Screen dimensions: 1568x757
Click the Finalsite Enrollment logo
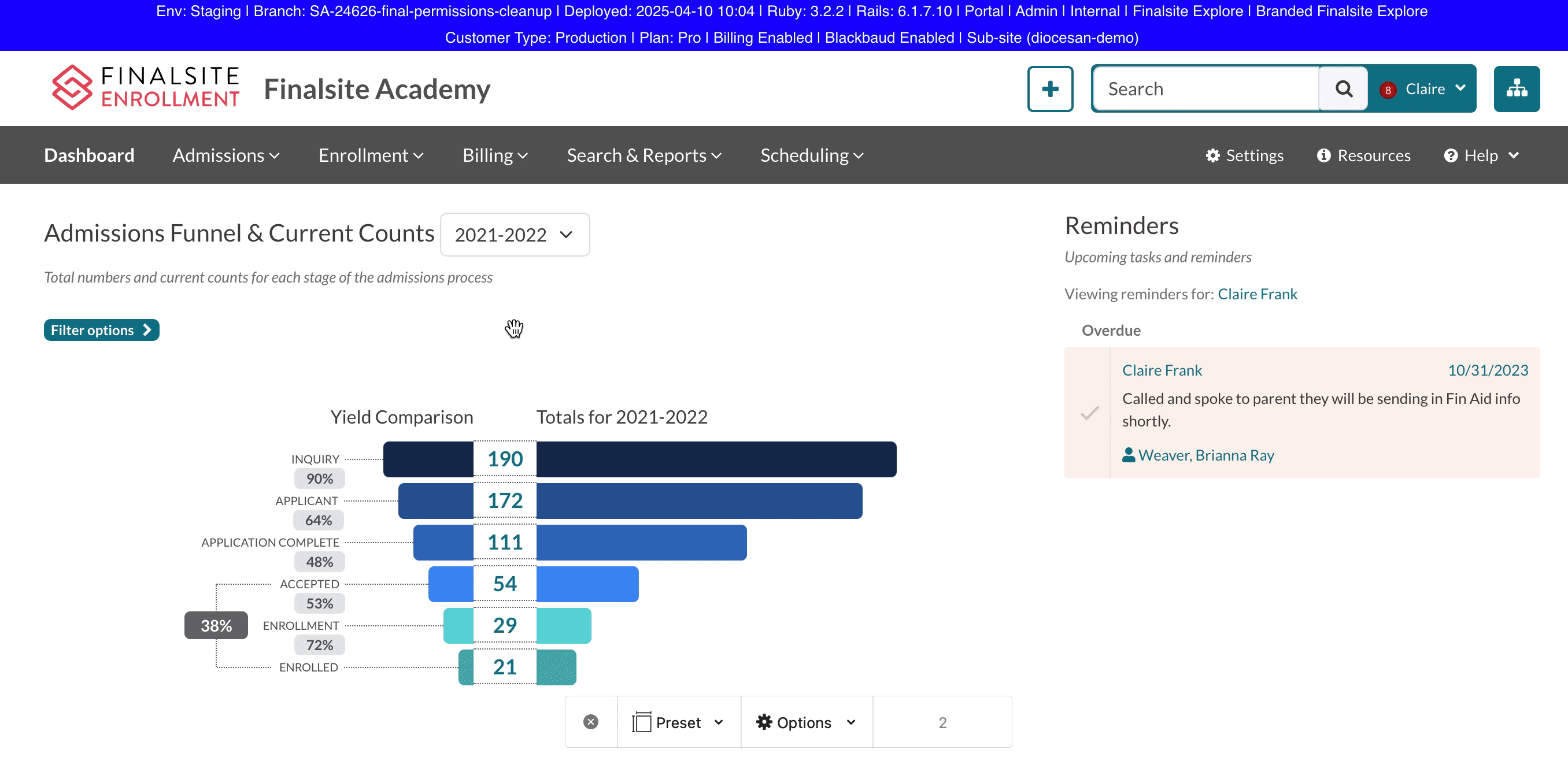(x=146, y=88)
